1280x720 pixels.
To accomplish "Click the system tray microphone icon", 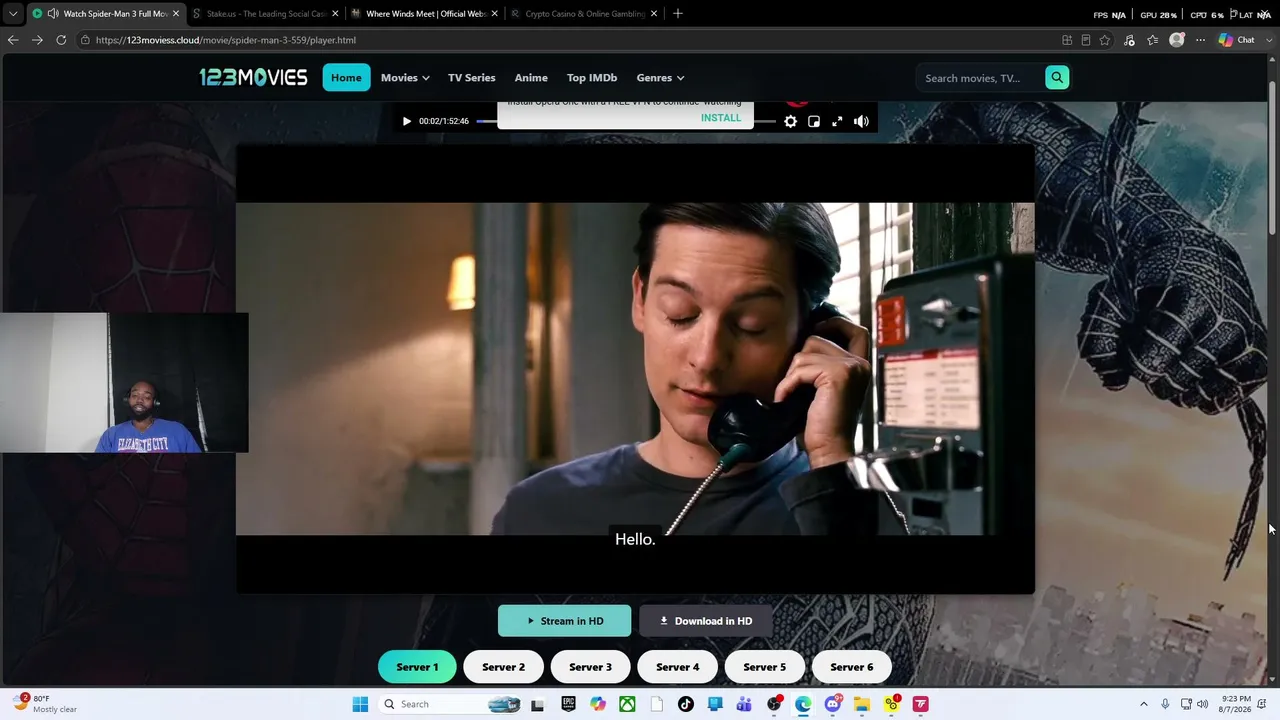I will 1165,704.
